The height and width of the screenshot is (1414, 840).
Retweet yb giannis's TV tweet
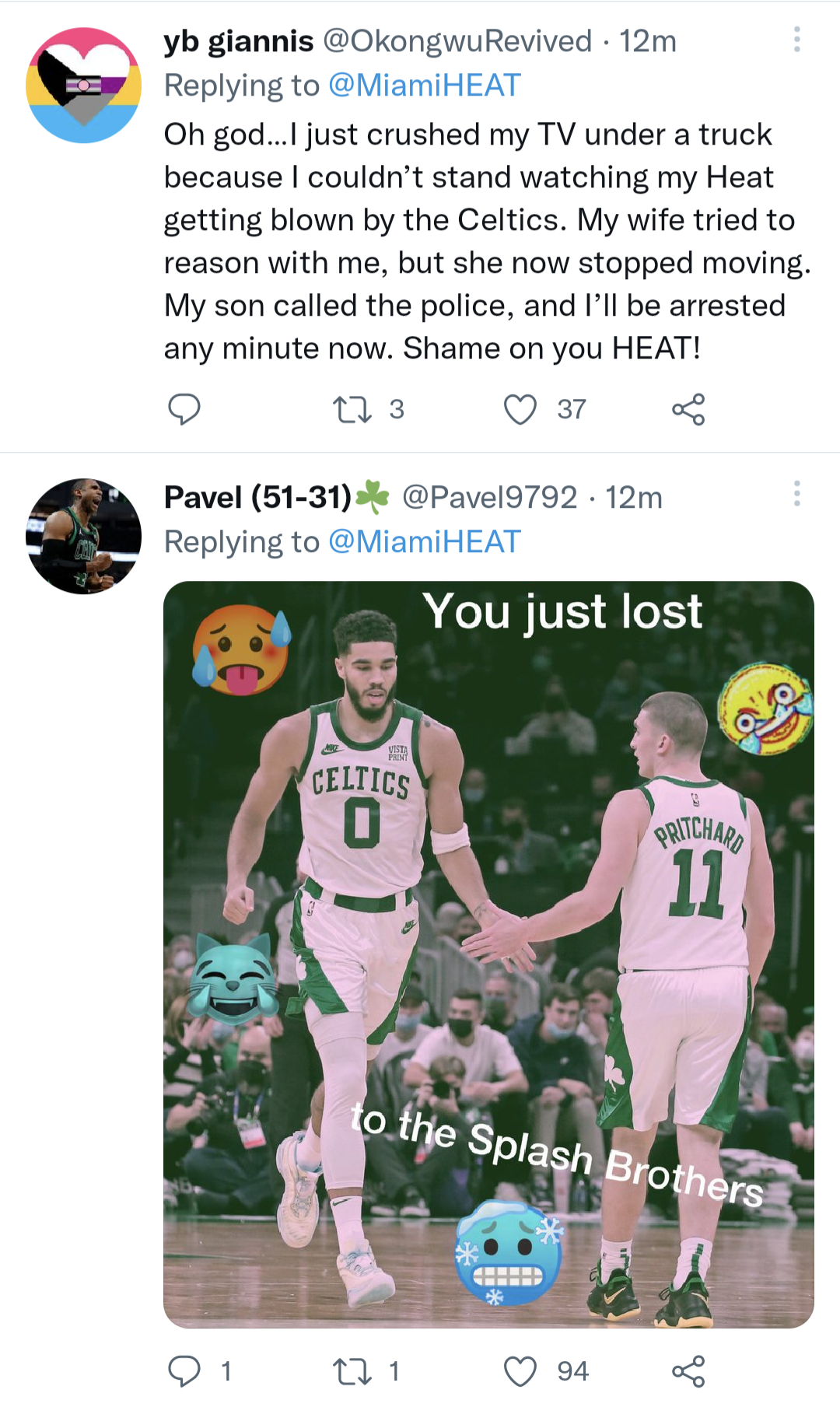[x=352, y=409]
